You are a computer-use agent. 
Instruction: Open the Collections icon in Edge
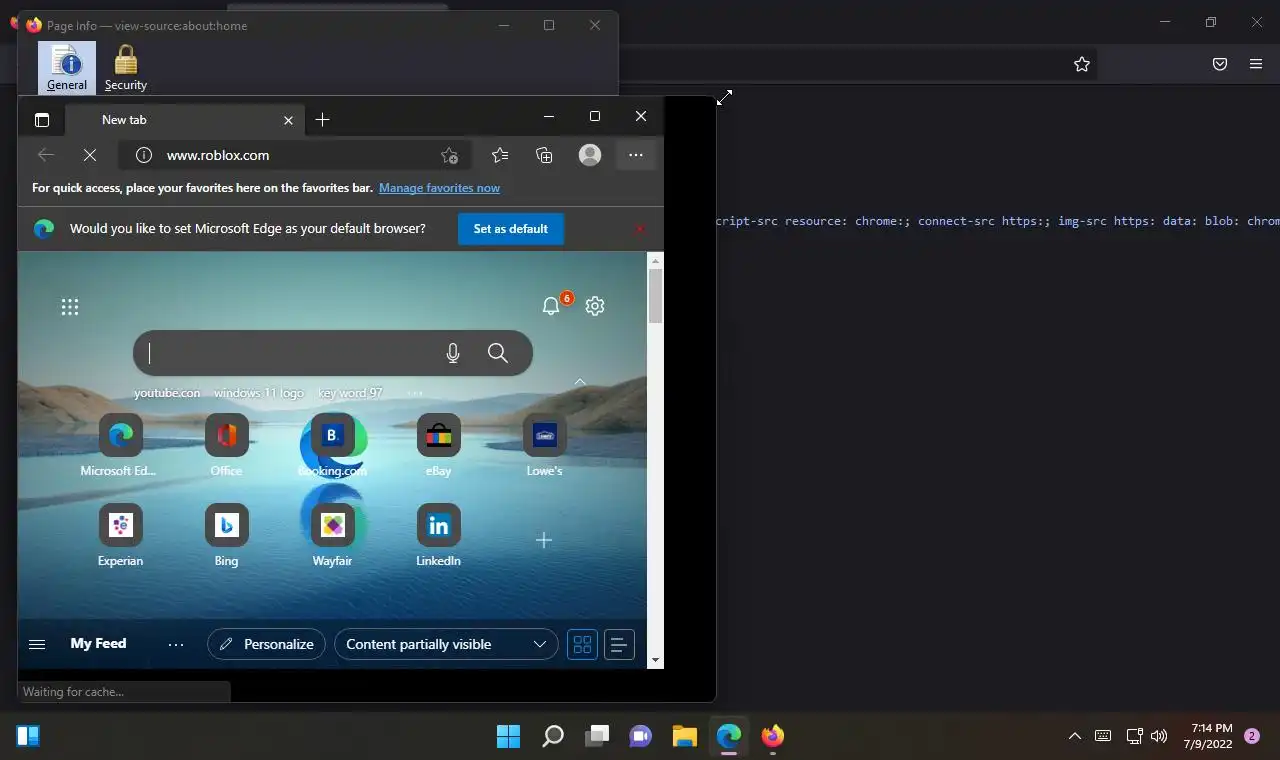[x=544, y=155]
